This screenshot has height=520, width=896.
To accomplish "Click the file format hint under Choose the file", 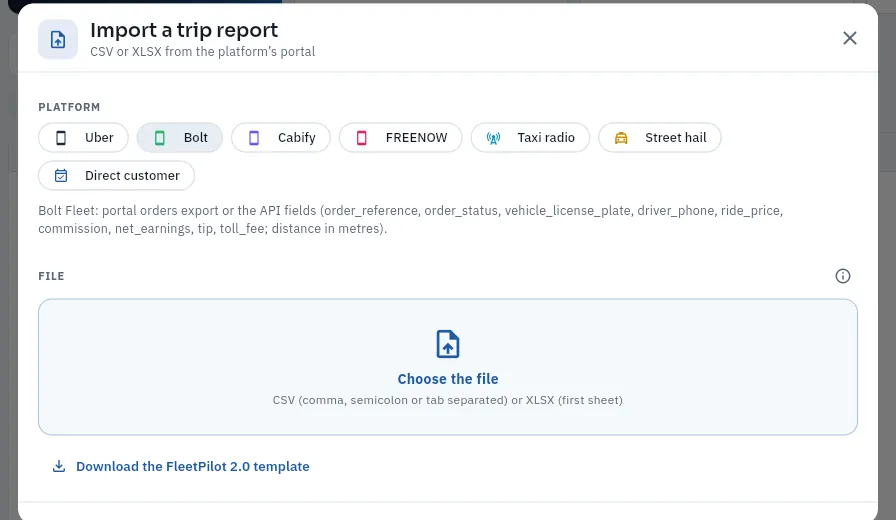I will coord(448,400).
